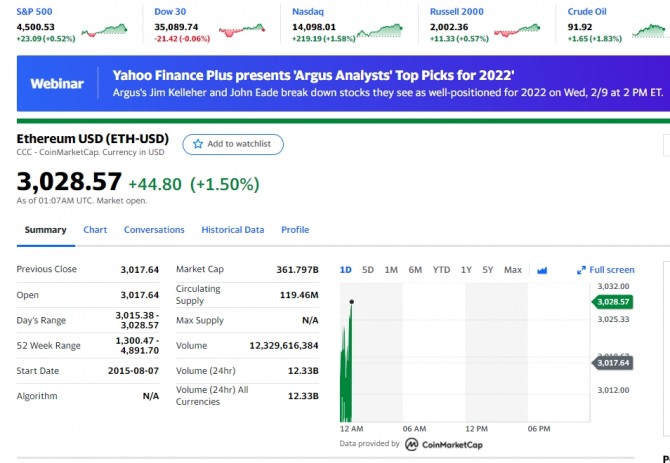Click the gray 3,017.64 previous close tag
Image resolution: width=670 pixels, height=463 pixels.
[x=612, y=363]
